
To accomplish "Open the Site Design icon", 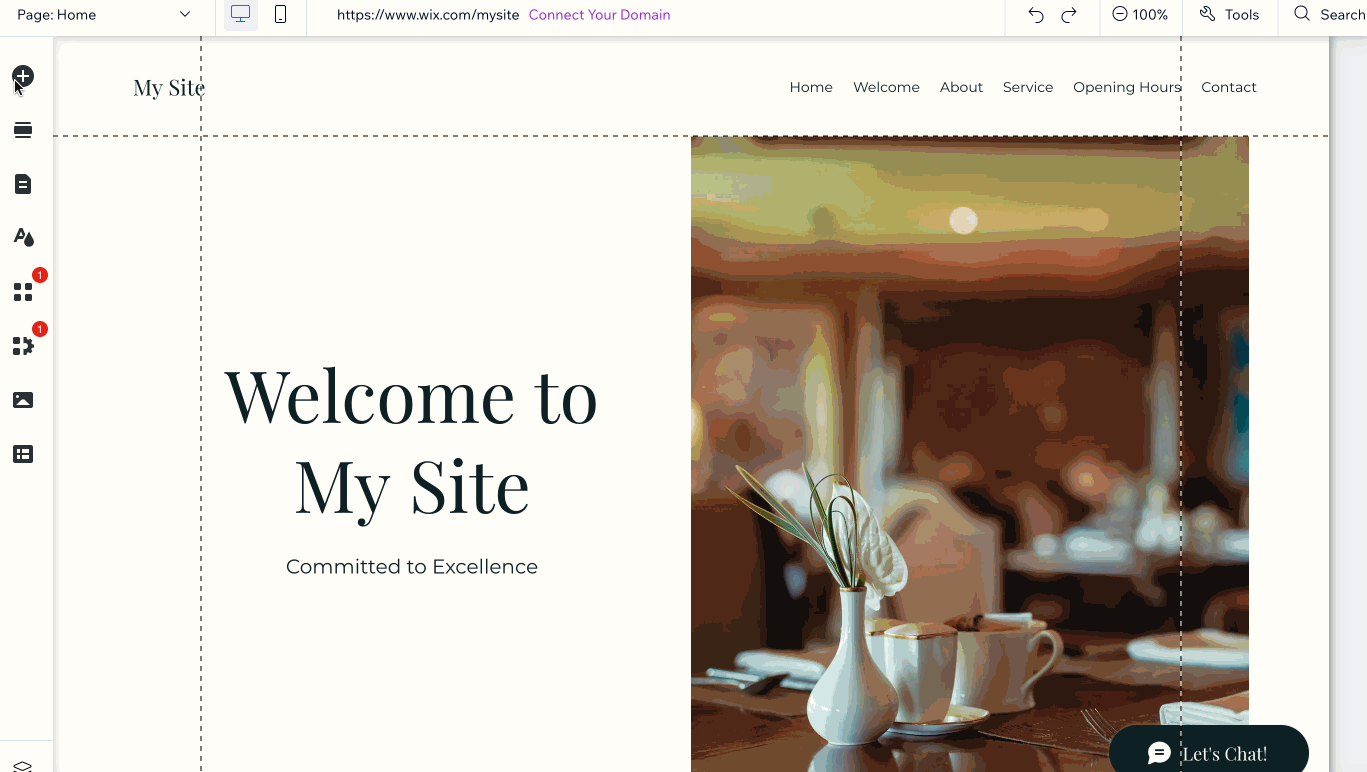I will [x=23, y=237].
